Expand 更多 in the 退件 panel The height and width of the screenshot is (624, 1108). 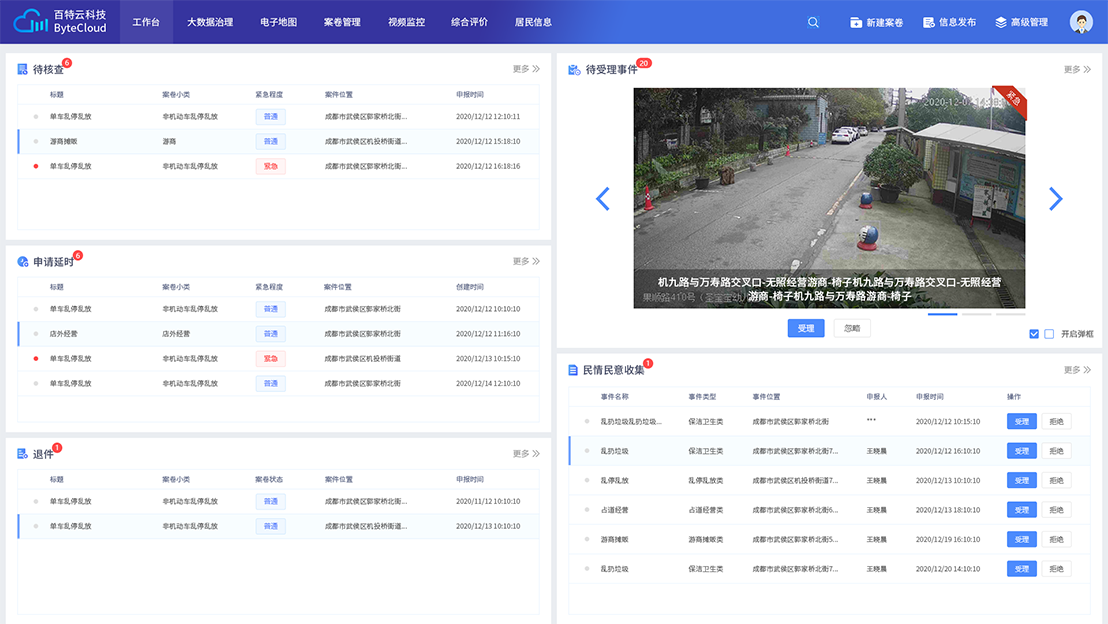click(526, 454)
